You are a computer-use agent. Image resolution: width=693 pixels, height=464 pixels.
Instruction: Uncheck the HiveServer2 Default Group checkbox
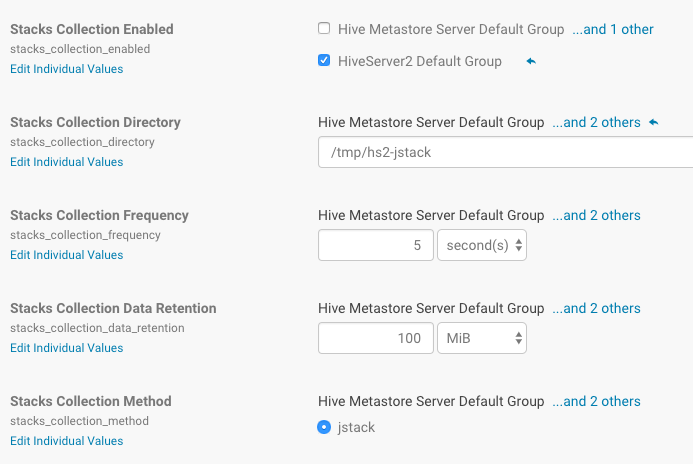tap(324, 61)
